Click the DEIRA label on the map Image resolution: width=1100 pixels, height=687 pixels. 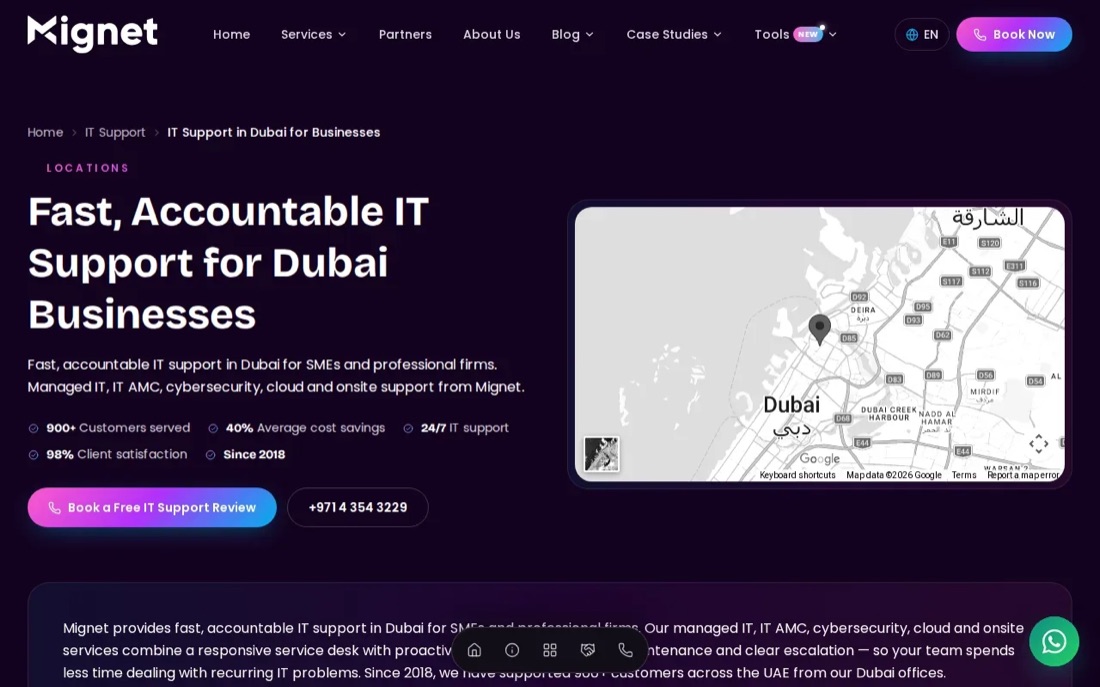tap(863, 309)
